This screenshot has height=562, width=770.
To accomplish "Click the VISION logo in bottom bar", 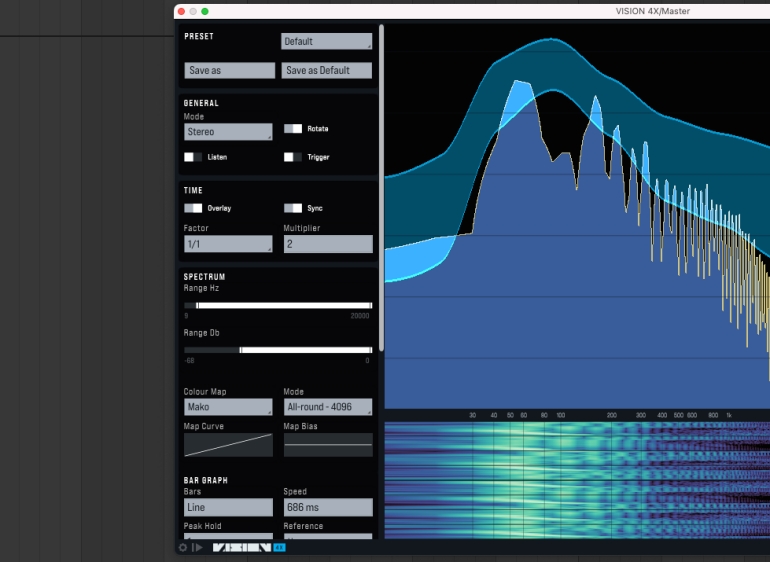I will pos(242,547).
